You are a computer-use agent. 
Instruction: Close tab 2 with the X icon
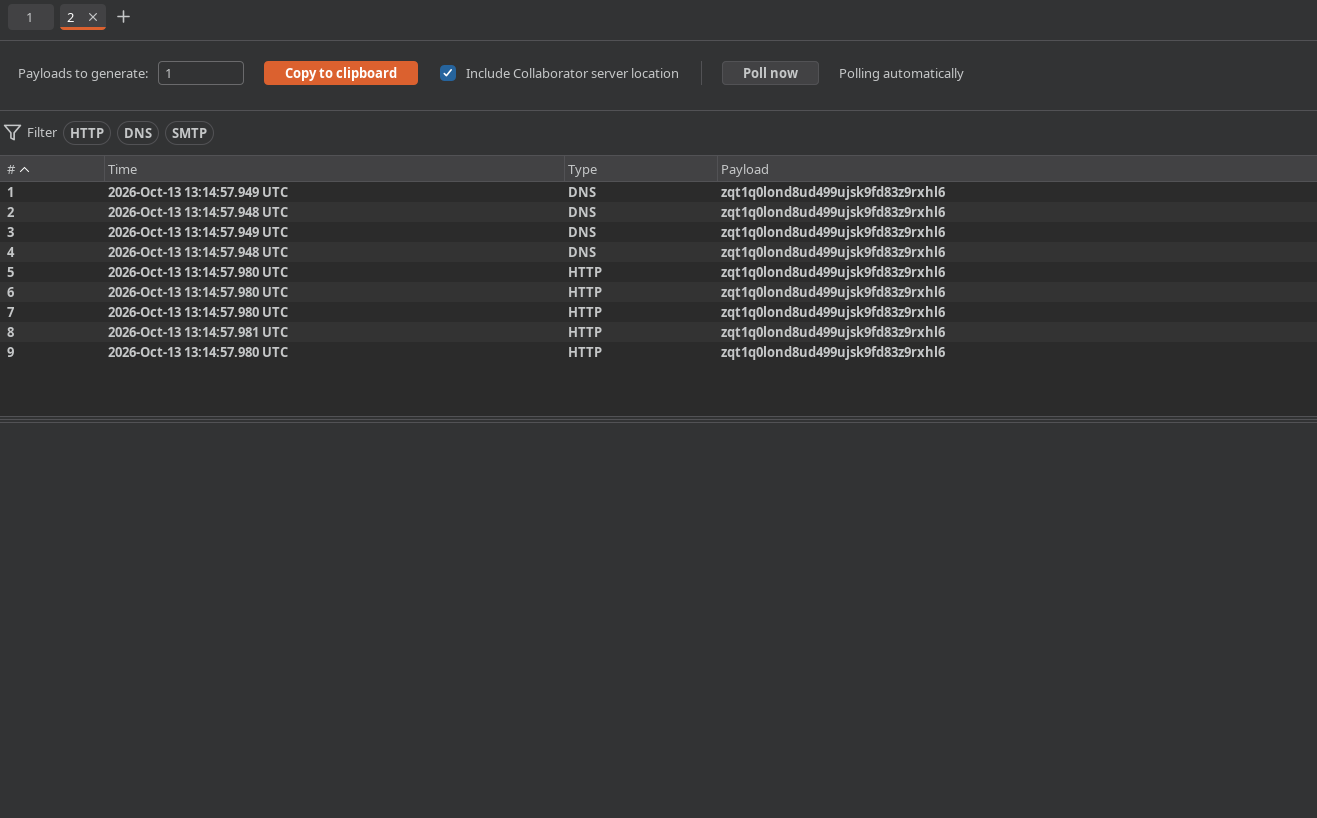(x=93, y=17)
